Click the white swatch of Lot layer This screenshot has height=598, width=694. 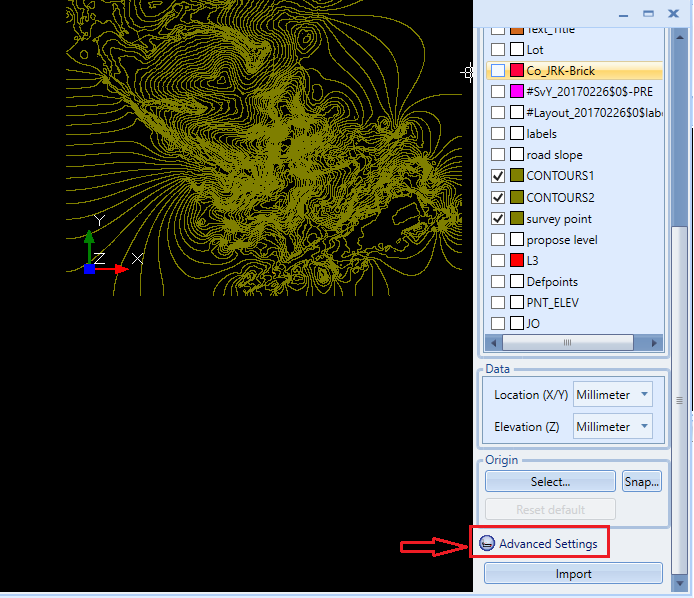pos(517,49)
